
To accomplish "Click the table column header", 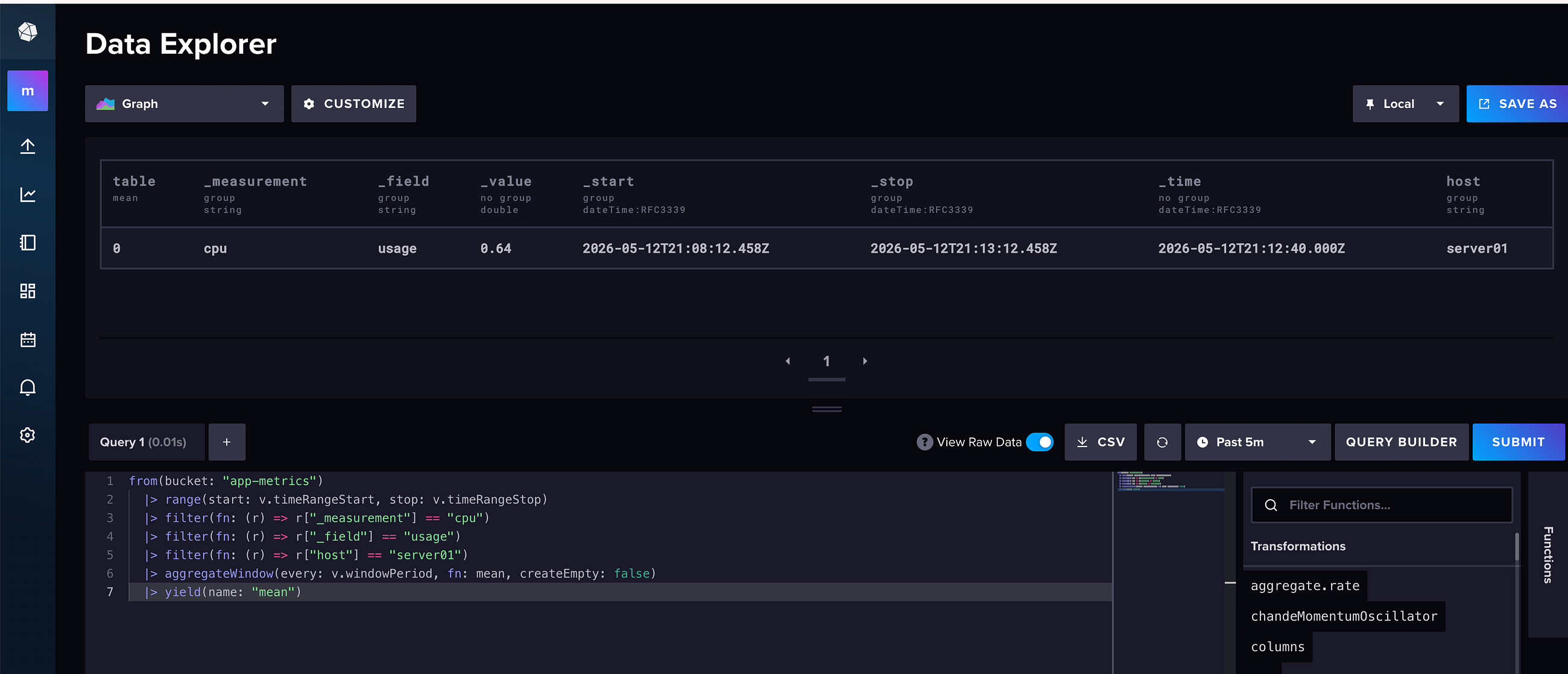I will point(134,182).
